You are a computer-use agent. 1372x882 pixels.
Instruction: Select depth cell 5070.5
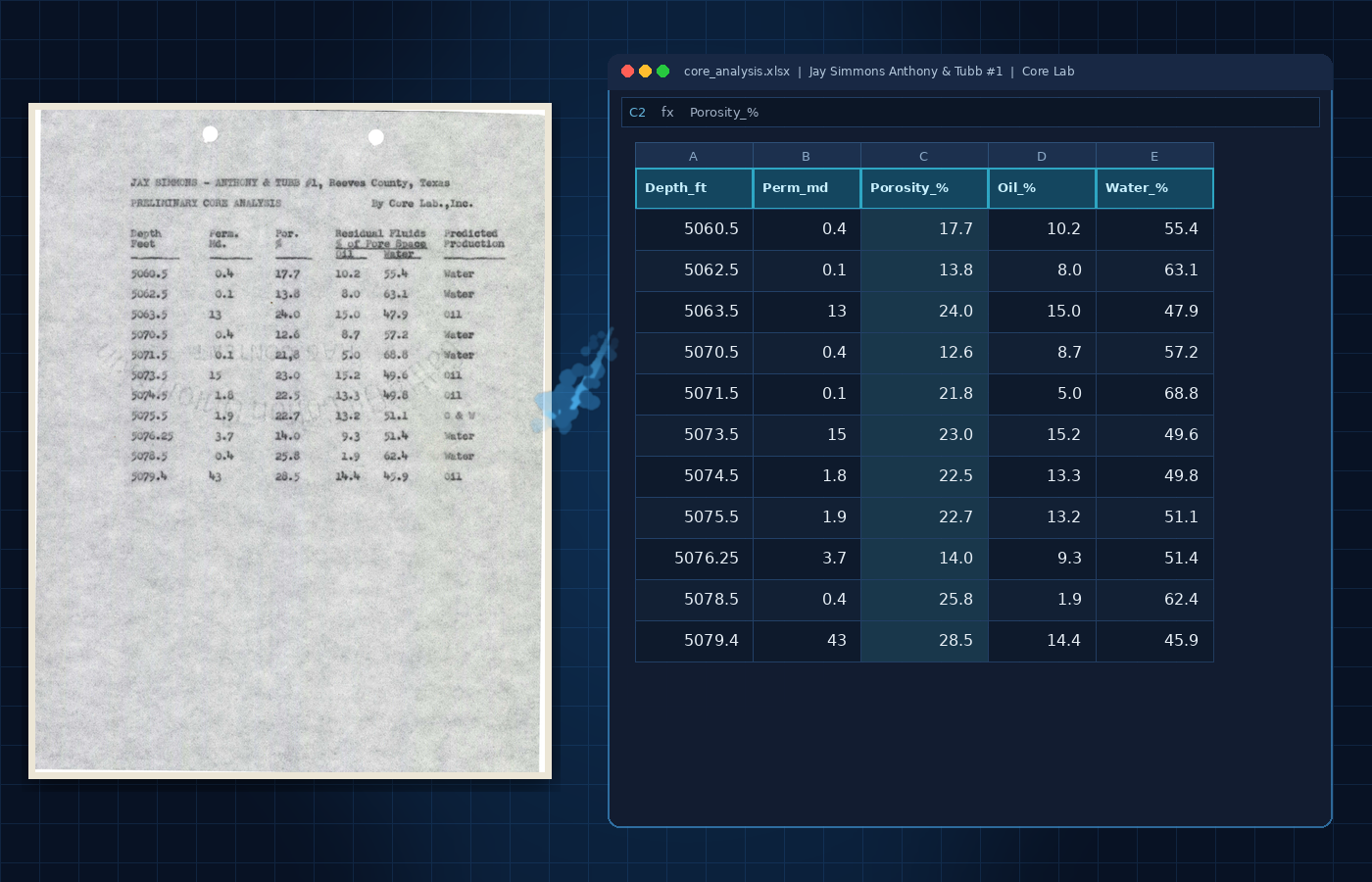694,353
